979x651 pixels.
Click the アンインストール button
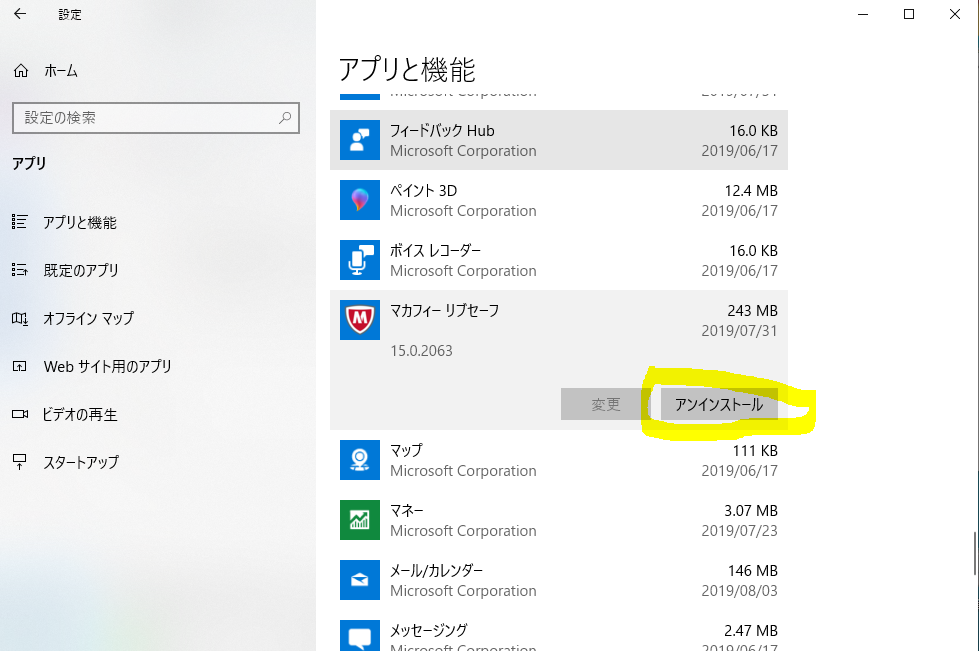[719, 404]
